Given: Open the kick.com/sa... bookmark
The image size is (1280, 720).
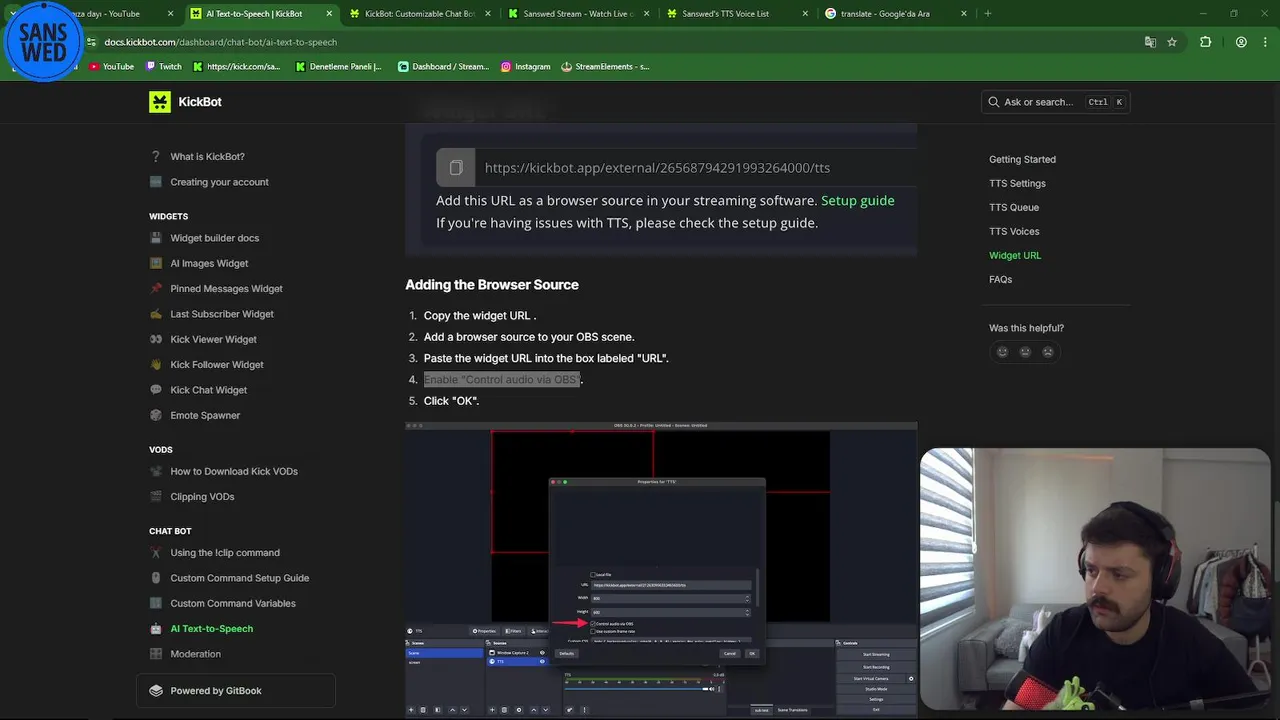Looking at the screenshot, I should (x=237, y=67).
